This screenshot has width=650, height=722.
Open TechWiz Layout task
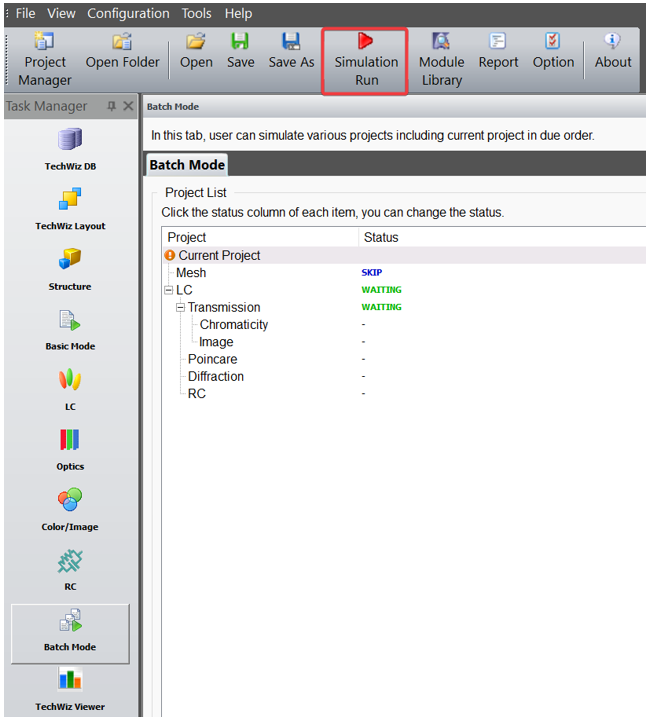[x=70, y=209]
